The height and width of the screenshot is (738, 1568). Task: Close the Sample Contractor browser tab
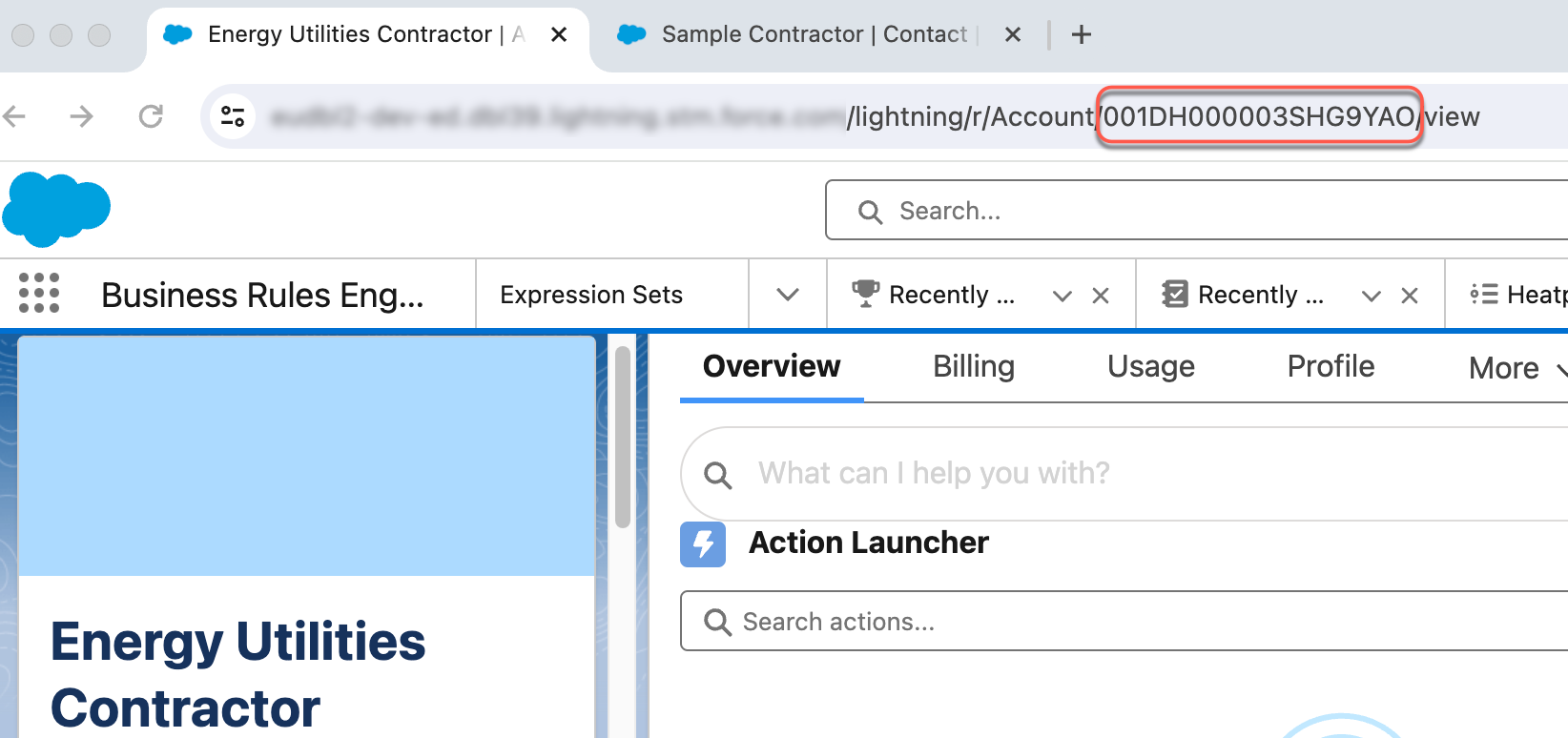point(1013,35)
